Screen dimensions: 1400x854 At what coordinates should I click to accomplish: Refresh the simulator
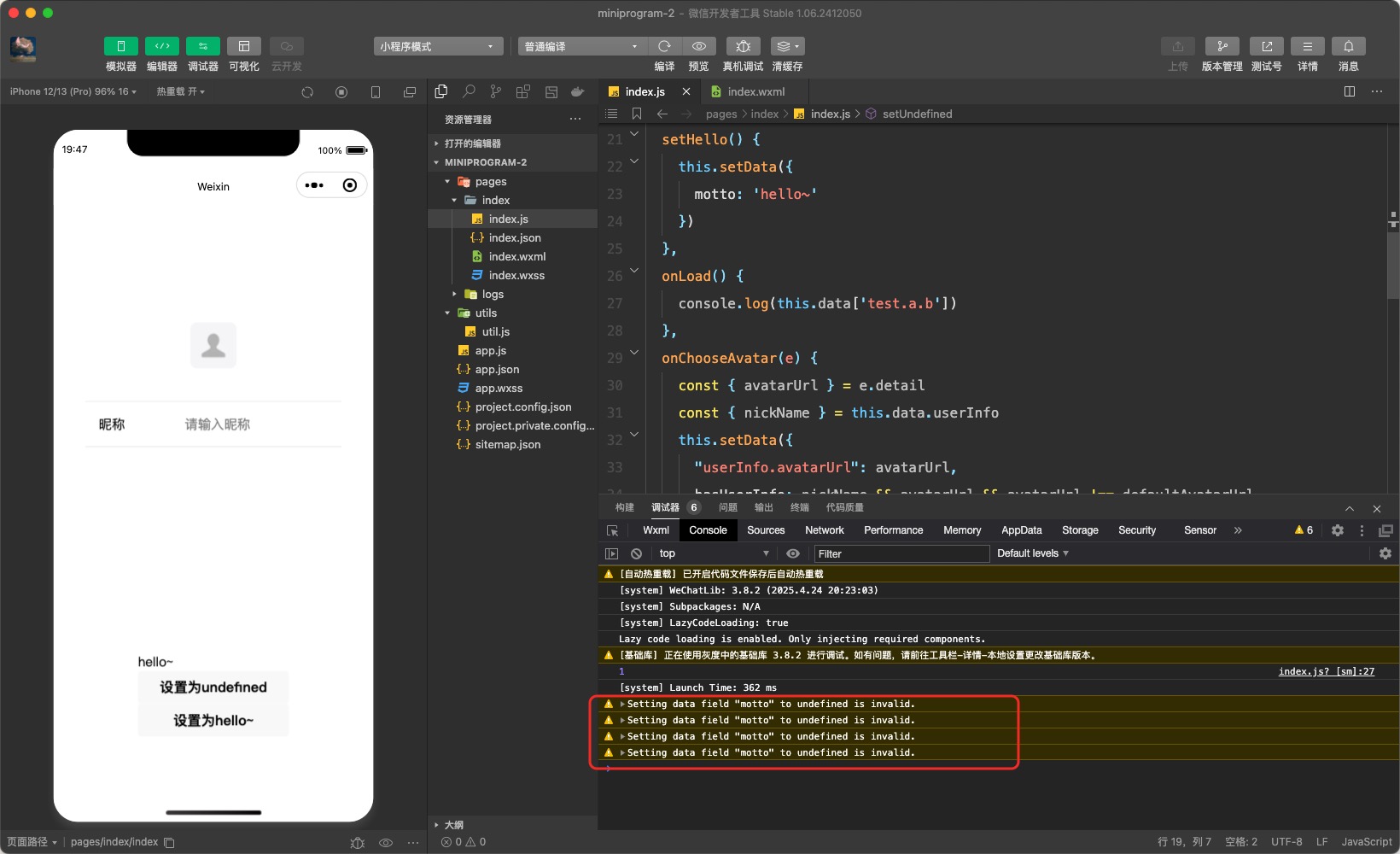point(307,92)
